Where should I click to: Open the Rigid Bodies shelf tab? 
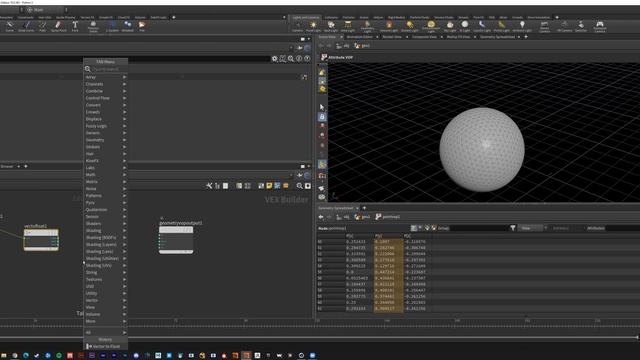click(396, 18)
